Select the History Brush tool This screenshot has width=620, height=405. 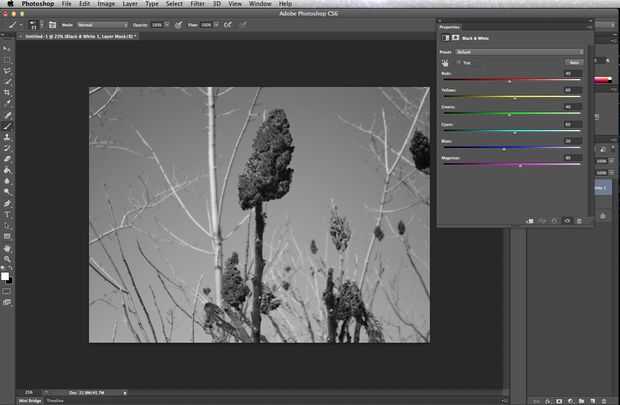[7, 148]
